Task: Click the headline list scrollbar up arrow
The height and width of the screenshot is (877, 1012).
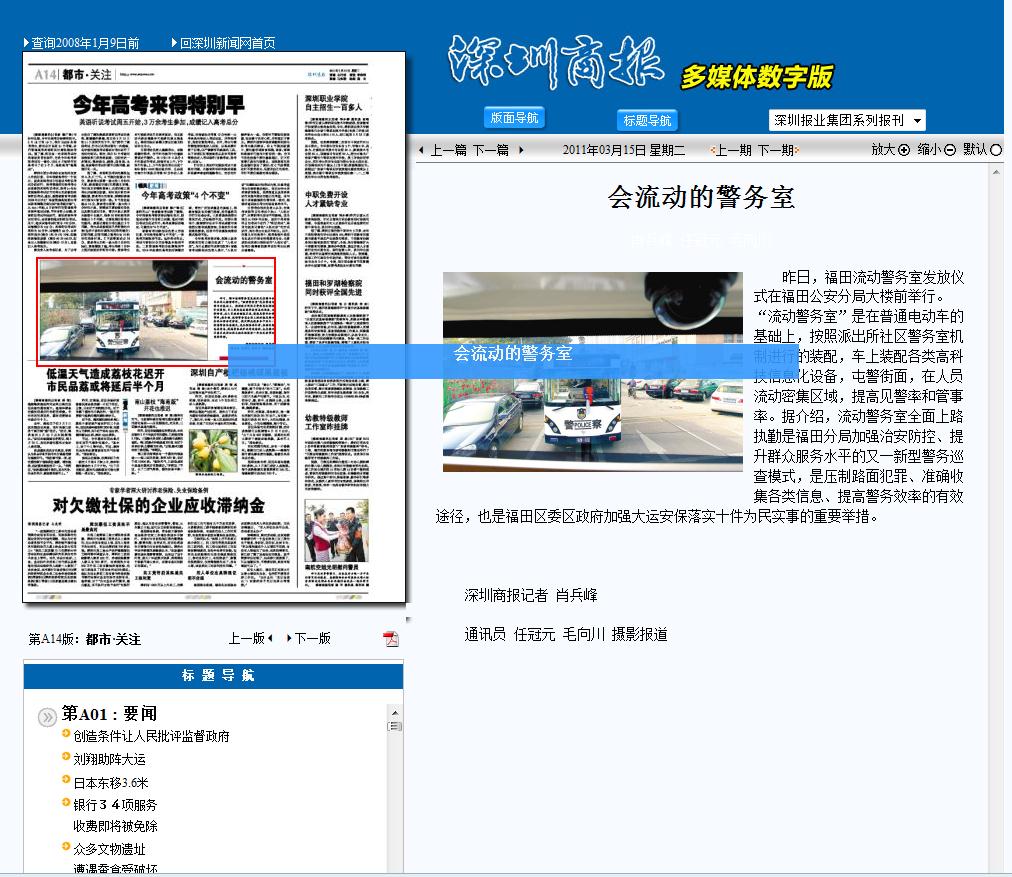Action: click(395, 711)
